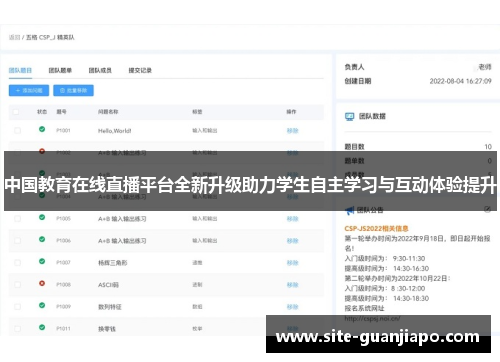Click the green status icon for P1006
The image size is (500, 362).
click(x=42, y=239)
